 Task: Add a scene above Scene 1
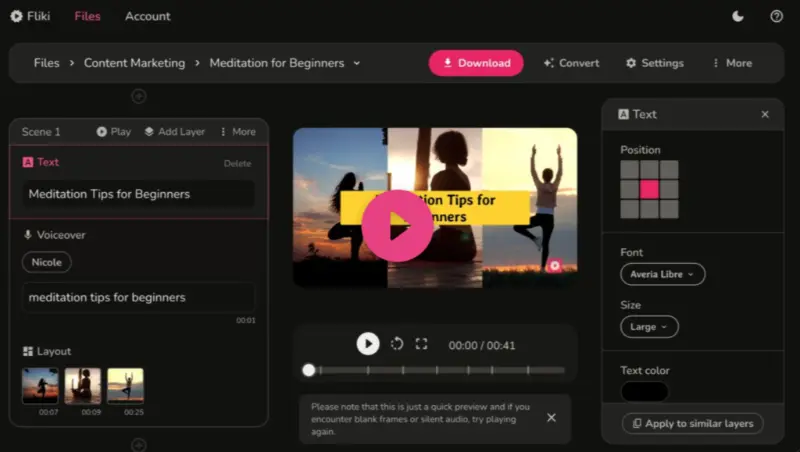click(139, 96)
